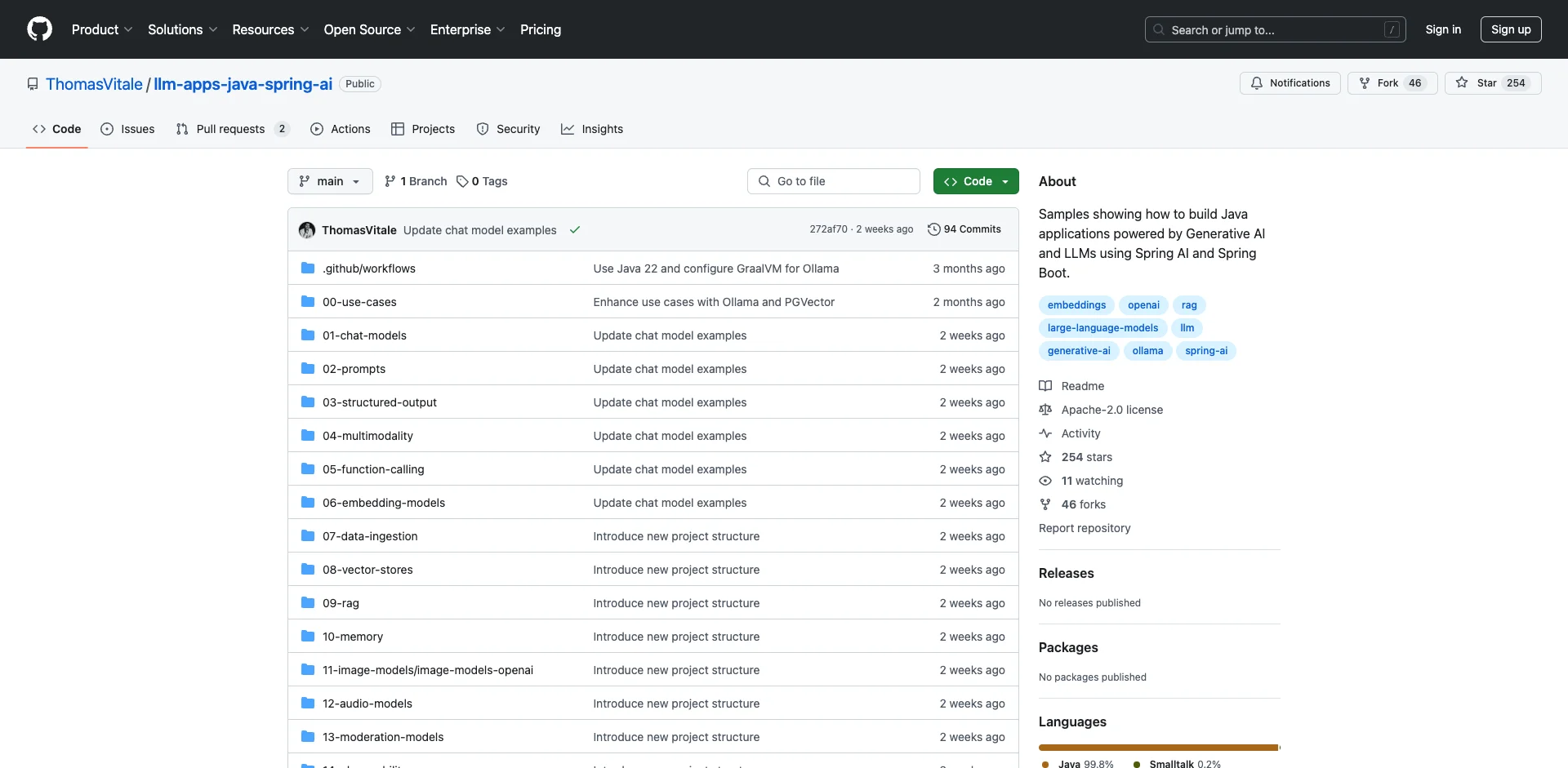Viewport: 1568px width, 768px height.
Task: Click the history clock icon near 94 Commits
Action: (x=933, y=229)
